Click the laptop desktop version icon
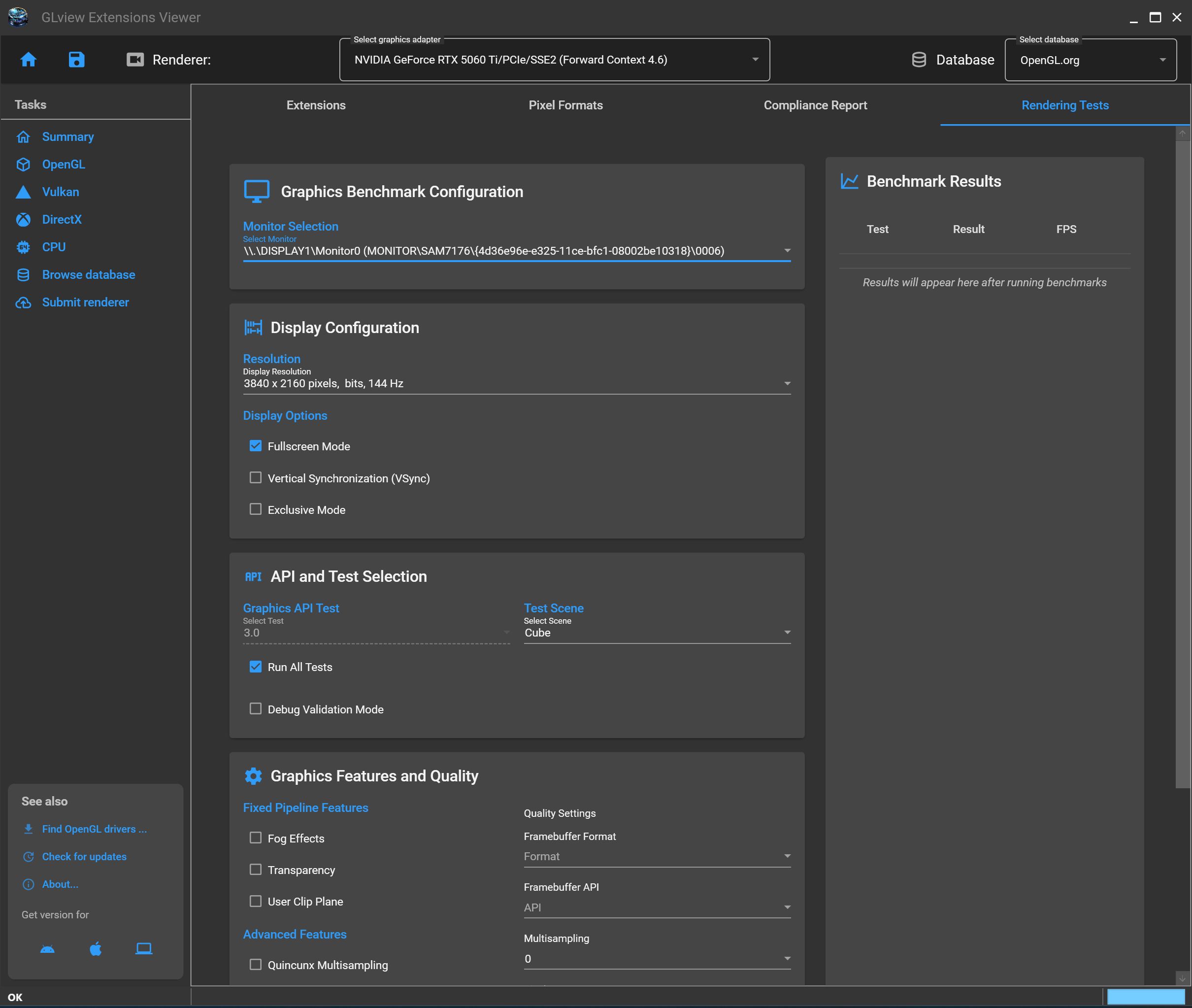The height and width of the screenshot is (1008, 1192). pos(143,949)
